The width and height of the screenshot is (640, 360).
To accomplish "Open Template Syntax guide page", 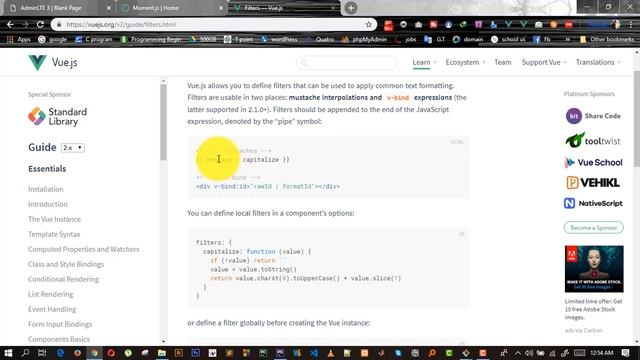I will point(54,234).
